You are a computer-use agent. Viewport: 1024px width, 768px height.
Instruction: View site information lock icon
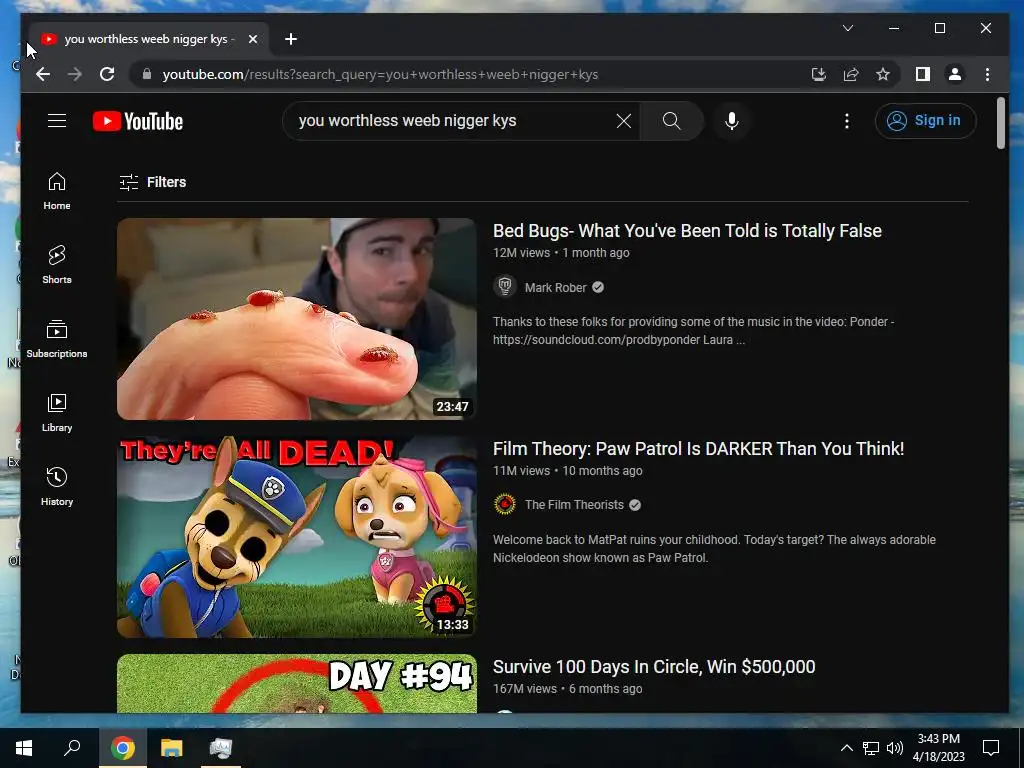click(147, 74)
